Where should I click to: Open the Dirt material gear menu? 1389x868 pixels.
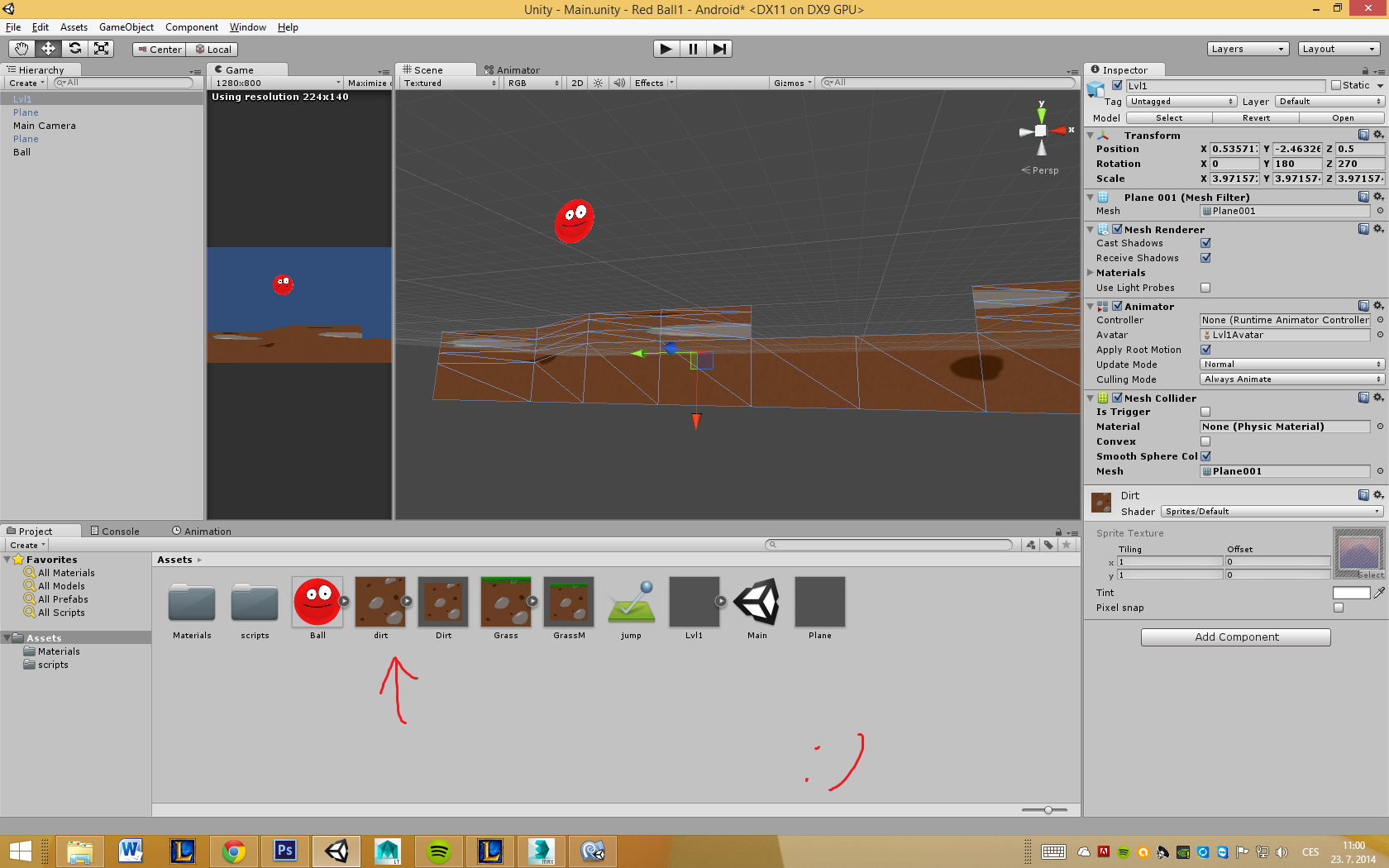[x=1378, y=495]
